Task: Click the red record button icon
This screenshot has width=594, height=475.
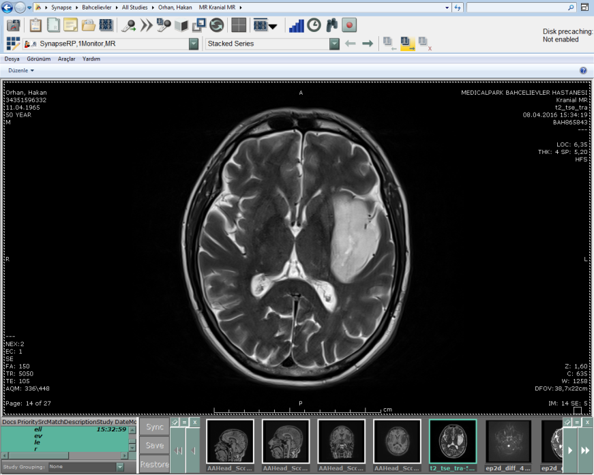Action: pyautogui.click(x=349, y=25)
